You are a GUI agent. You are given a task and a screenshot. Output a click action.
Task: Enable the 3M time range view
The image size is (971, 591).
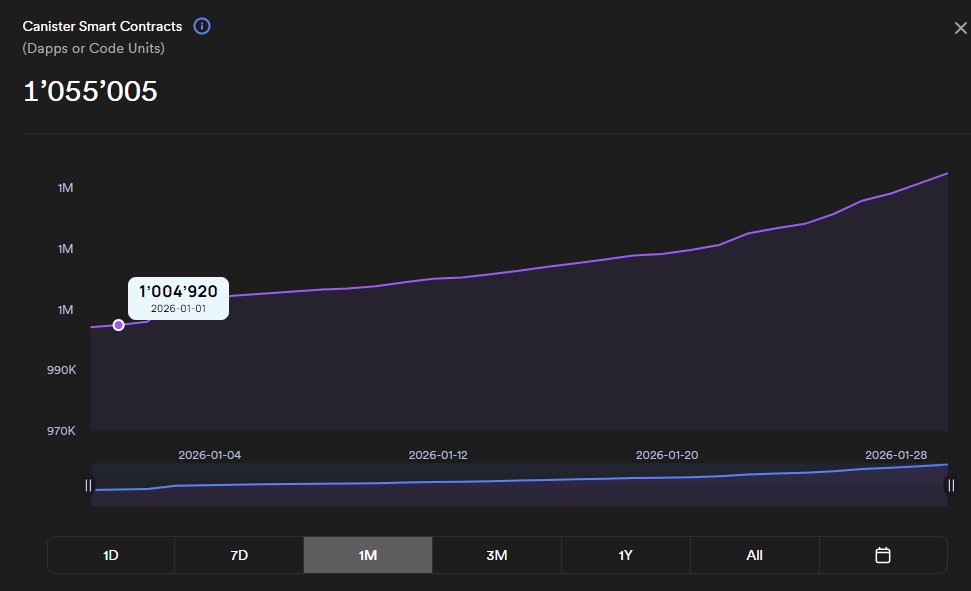[496, 554]
